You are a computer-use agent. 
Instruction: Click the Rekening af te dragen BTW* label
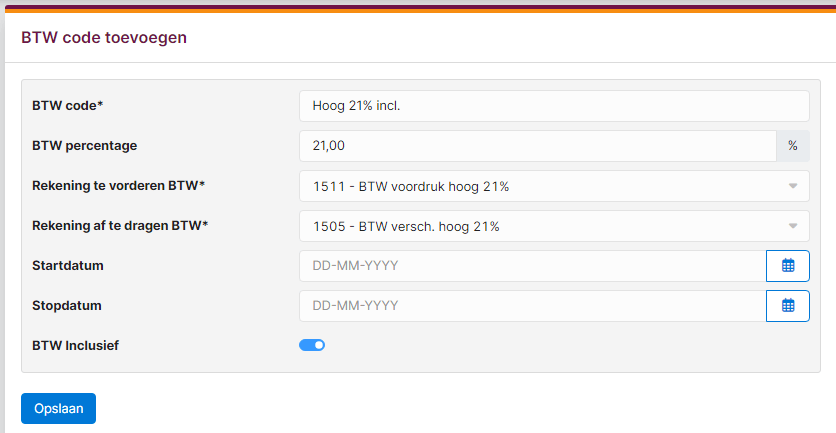click(120, 226)
